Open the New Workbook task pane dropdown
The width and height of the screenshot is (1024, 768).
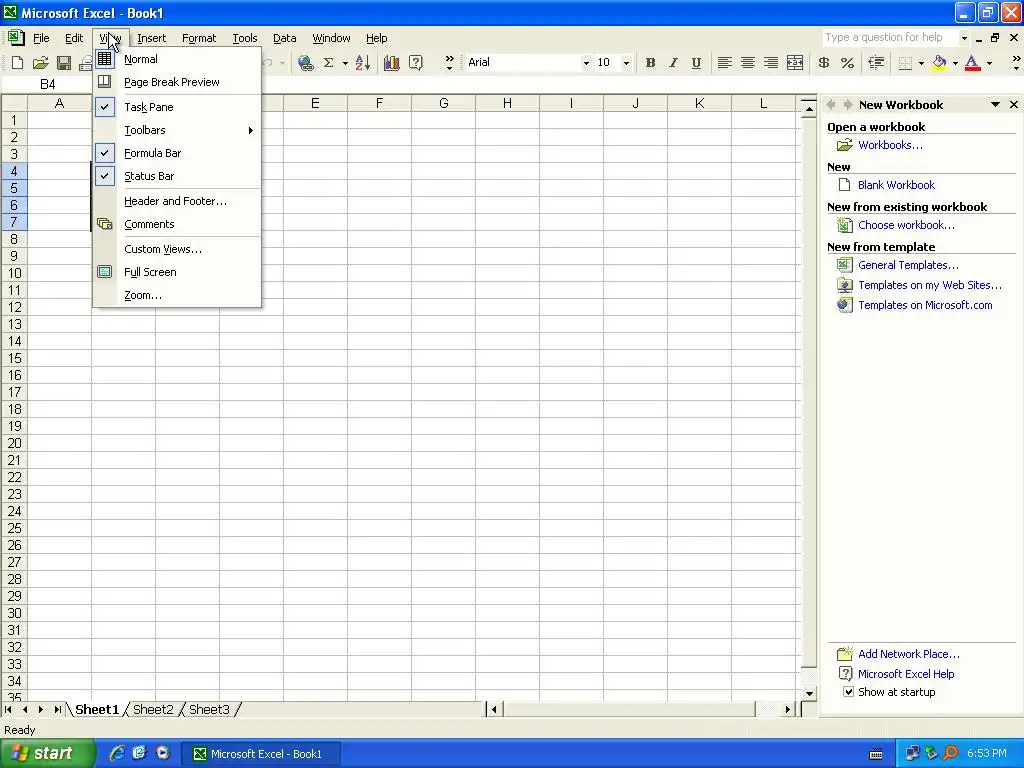click(x=995, y=104)
